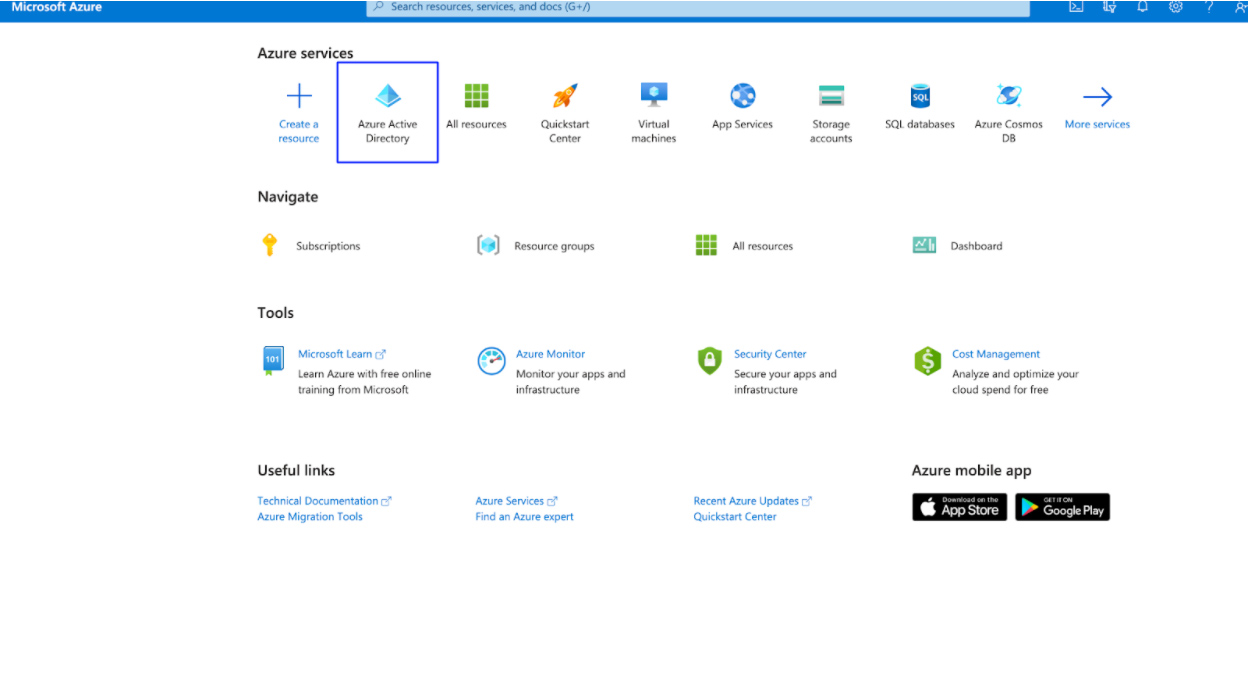The image size is (1248, 692).
Task: Click the search resources input field
Action: click(x=700, y=7)
